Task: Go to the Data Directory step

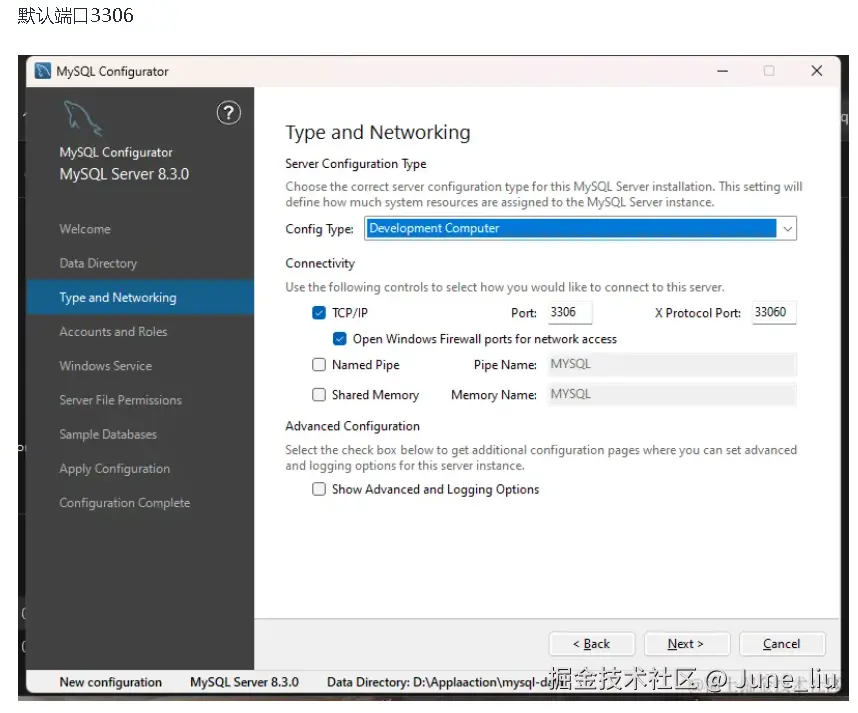Action: (98, 264)
